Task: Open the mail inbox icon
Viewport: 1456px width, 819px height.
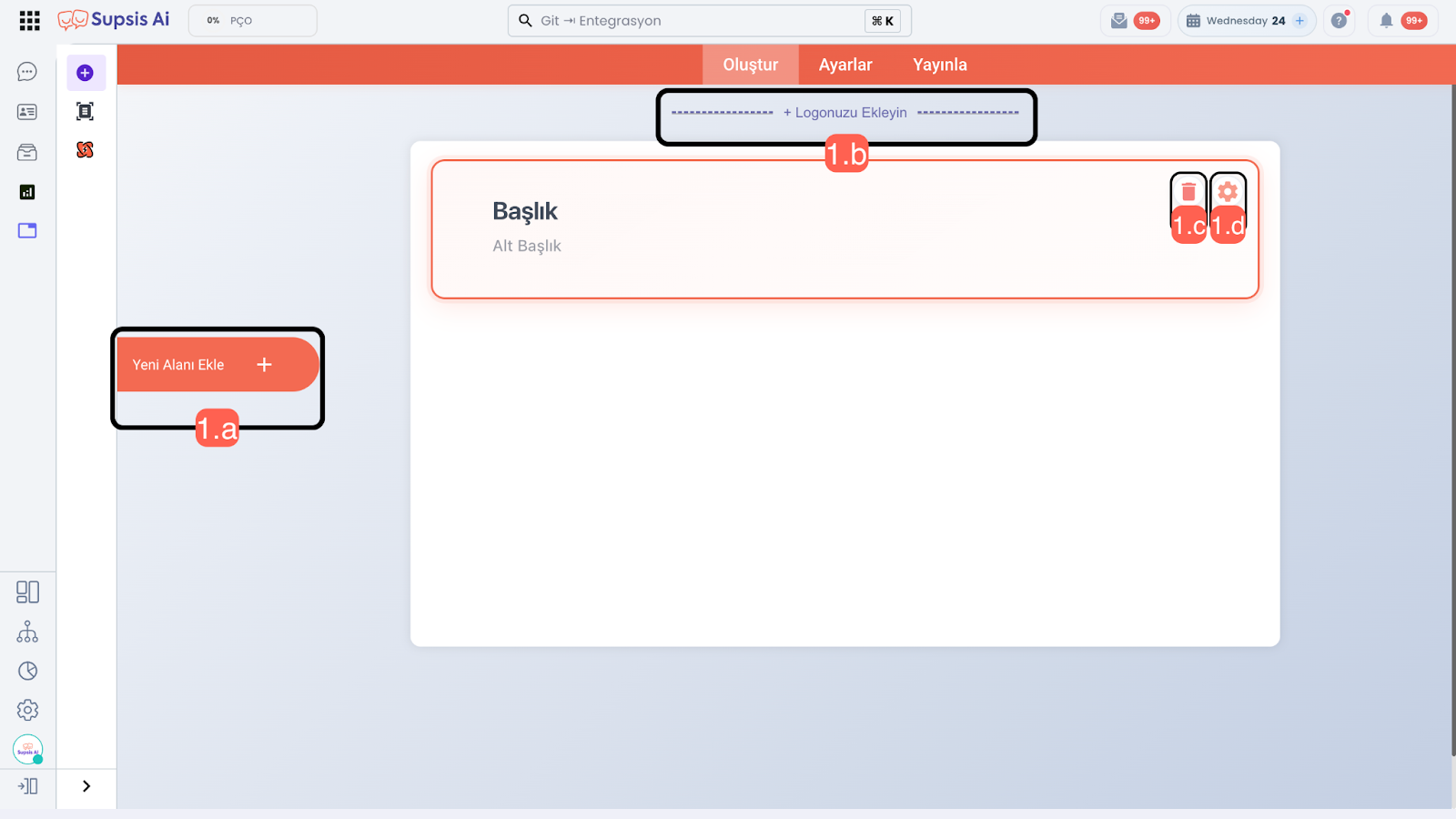Action: tap(1119, 21)
